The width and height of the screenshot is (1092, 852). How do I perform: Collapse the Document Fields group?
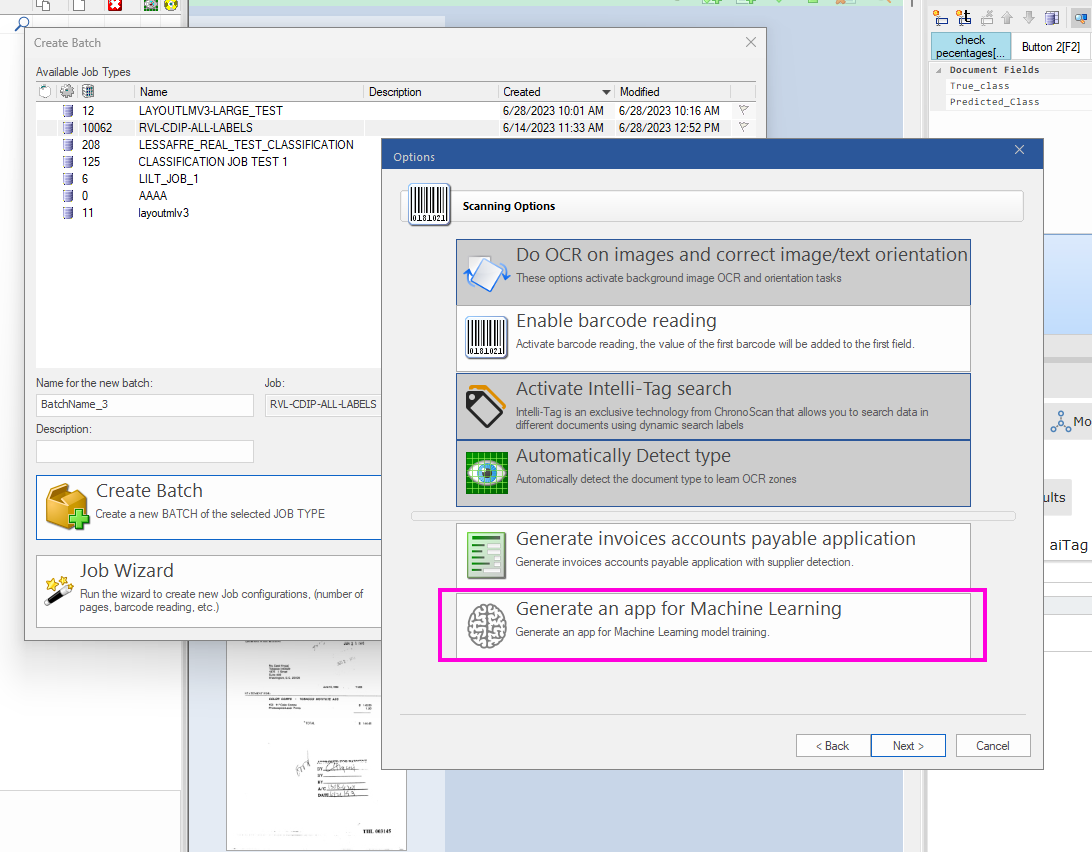938,70
